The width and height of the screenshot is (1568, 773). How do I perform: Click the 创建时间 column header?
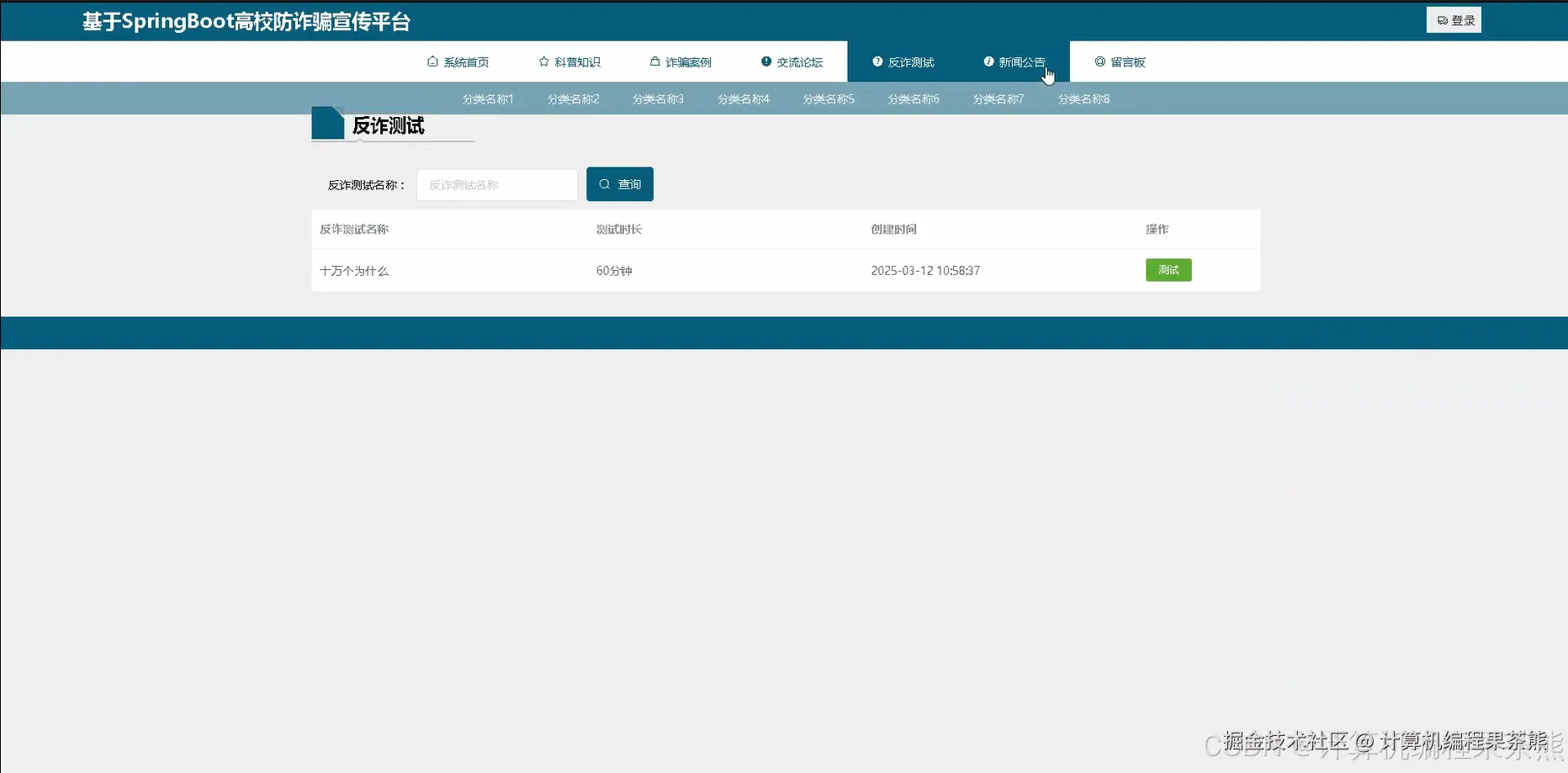point(893,229)
